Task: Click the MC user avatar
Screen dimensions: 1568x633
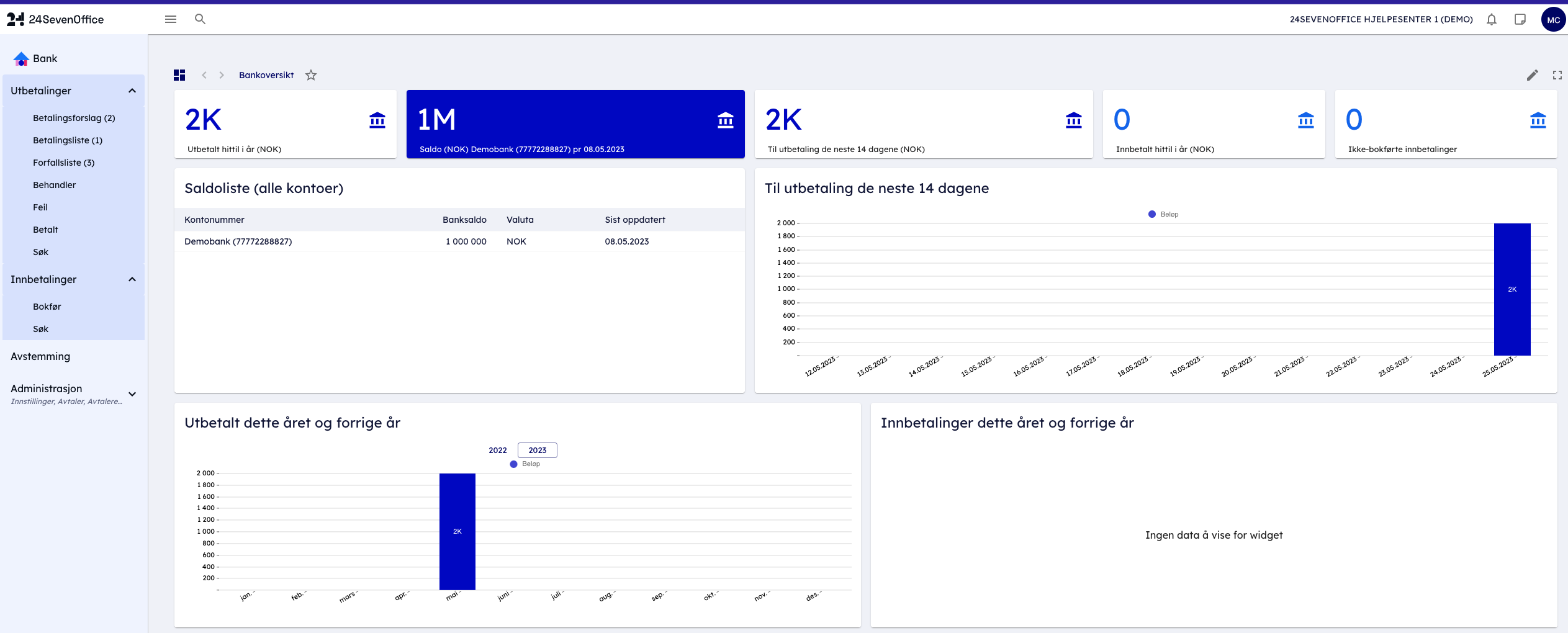Action: click(1553, 19)
